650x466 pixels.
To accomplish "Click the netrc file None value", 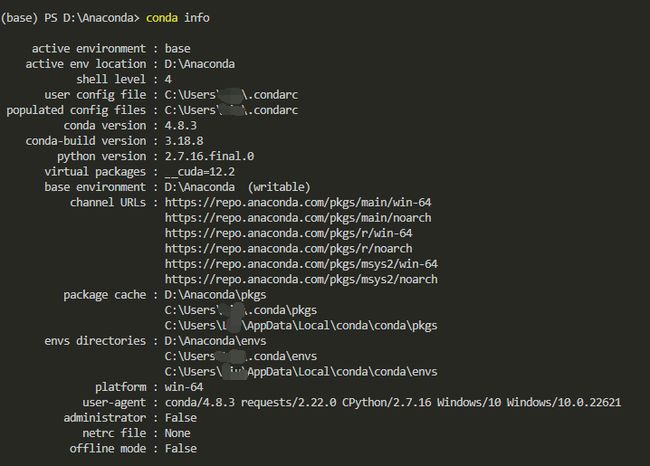I will [x=177, y=433].
